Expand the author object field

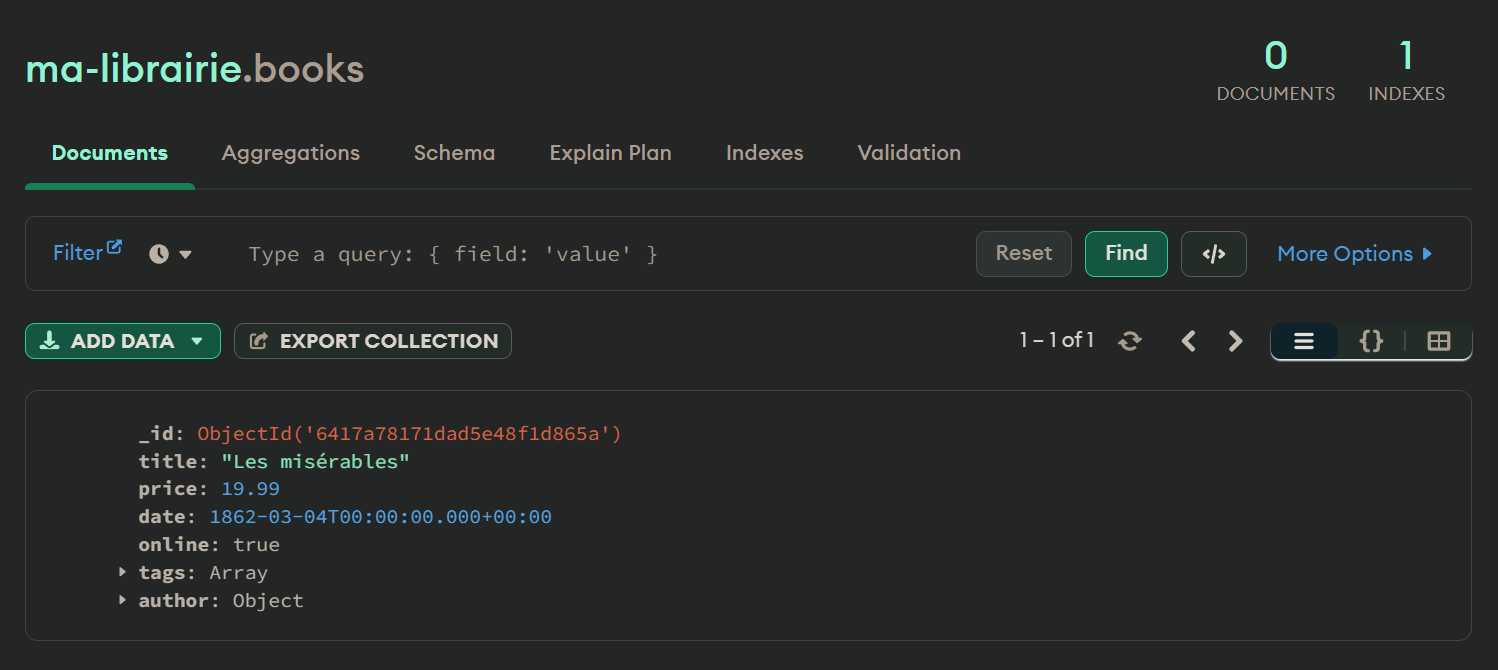122,601
